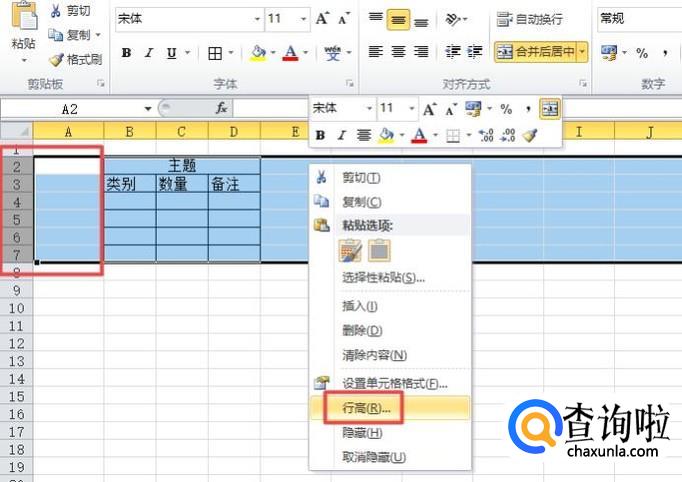Click the mini toolbar font color A
682x482 pixels.
(419, 135)
